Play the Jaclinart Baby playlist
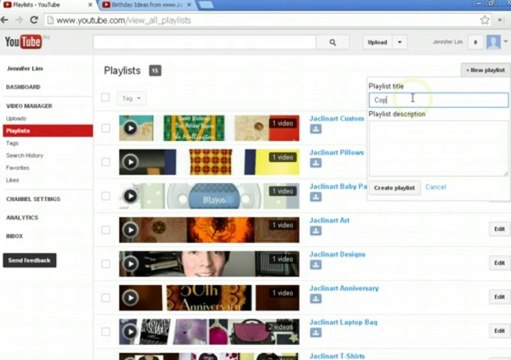The width and height of the screenshot is (511, 360). 130,196
